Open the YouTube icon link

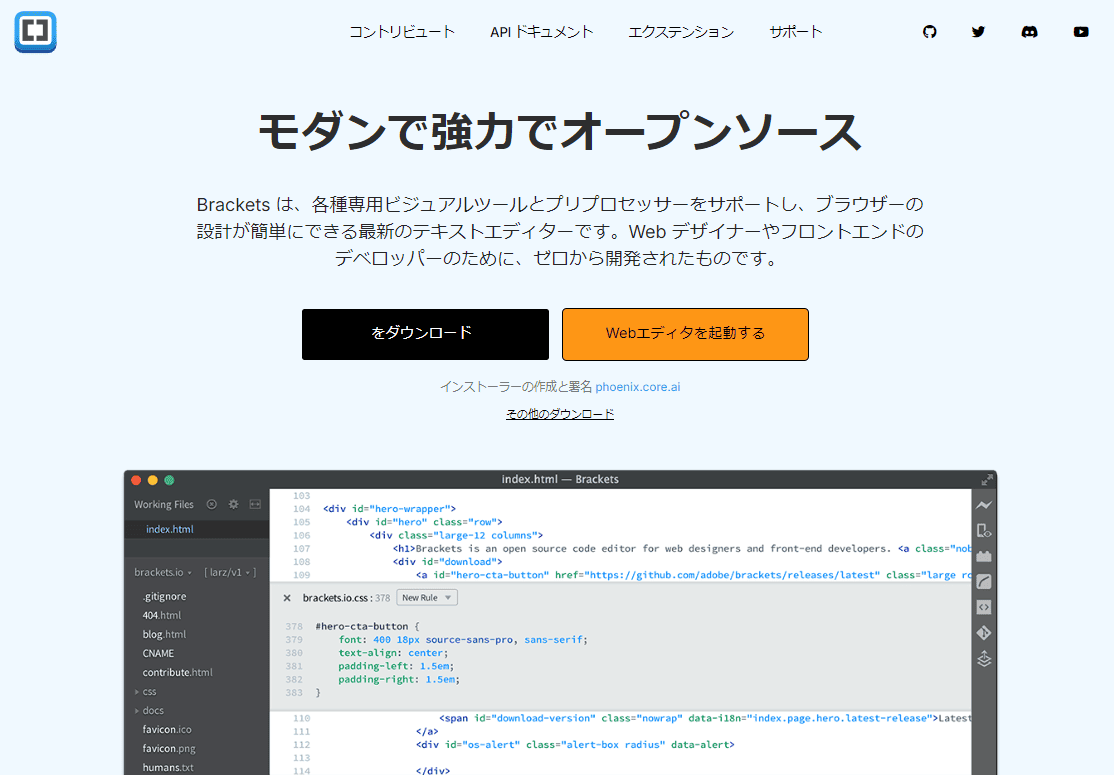click(1081, 32)
